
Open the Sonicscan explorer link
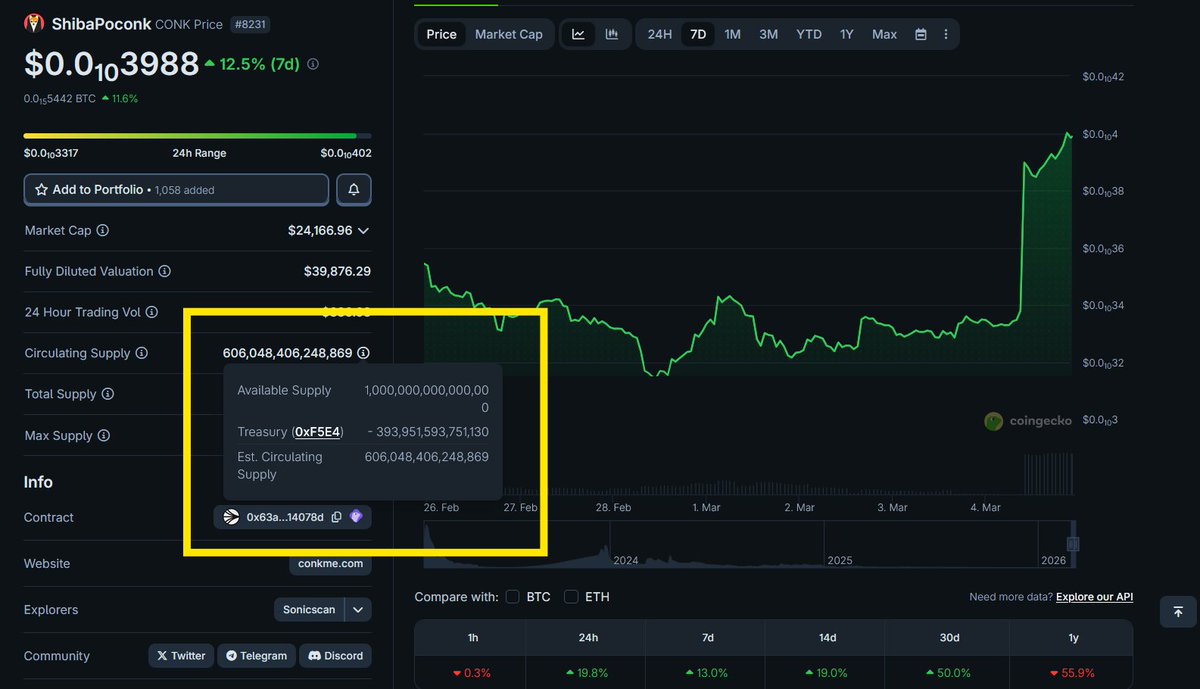(x=309, y=609)
